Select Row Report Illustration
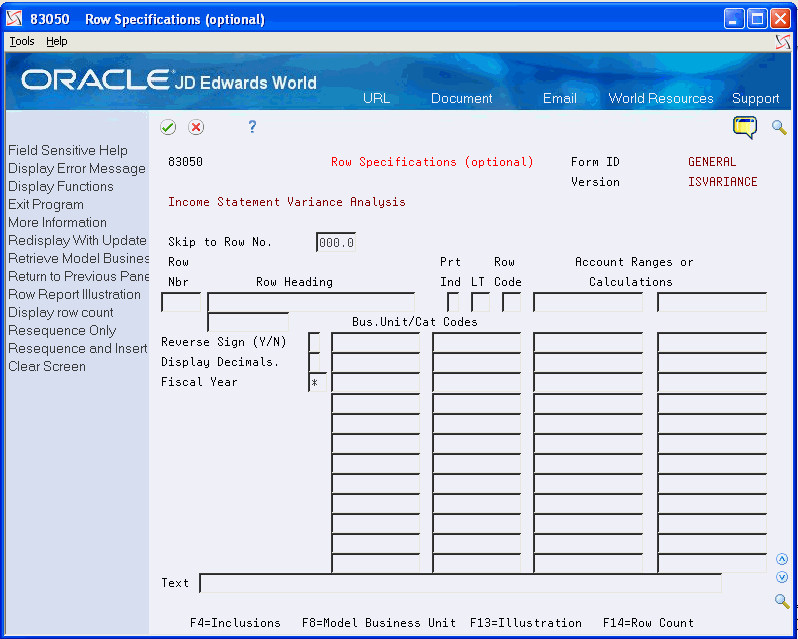 click(x=74, y=295)
